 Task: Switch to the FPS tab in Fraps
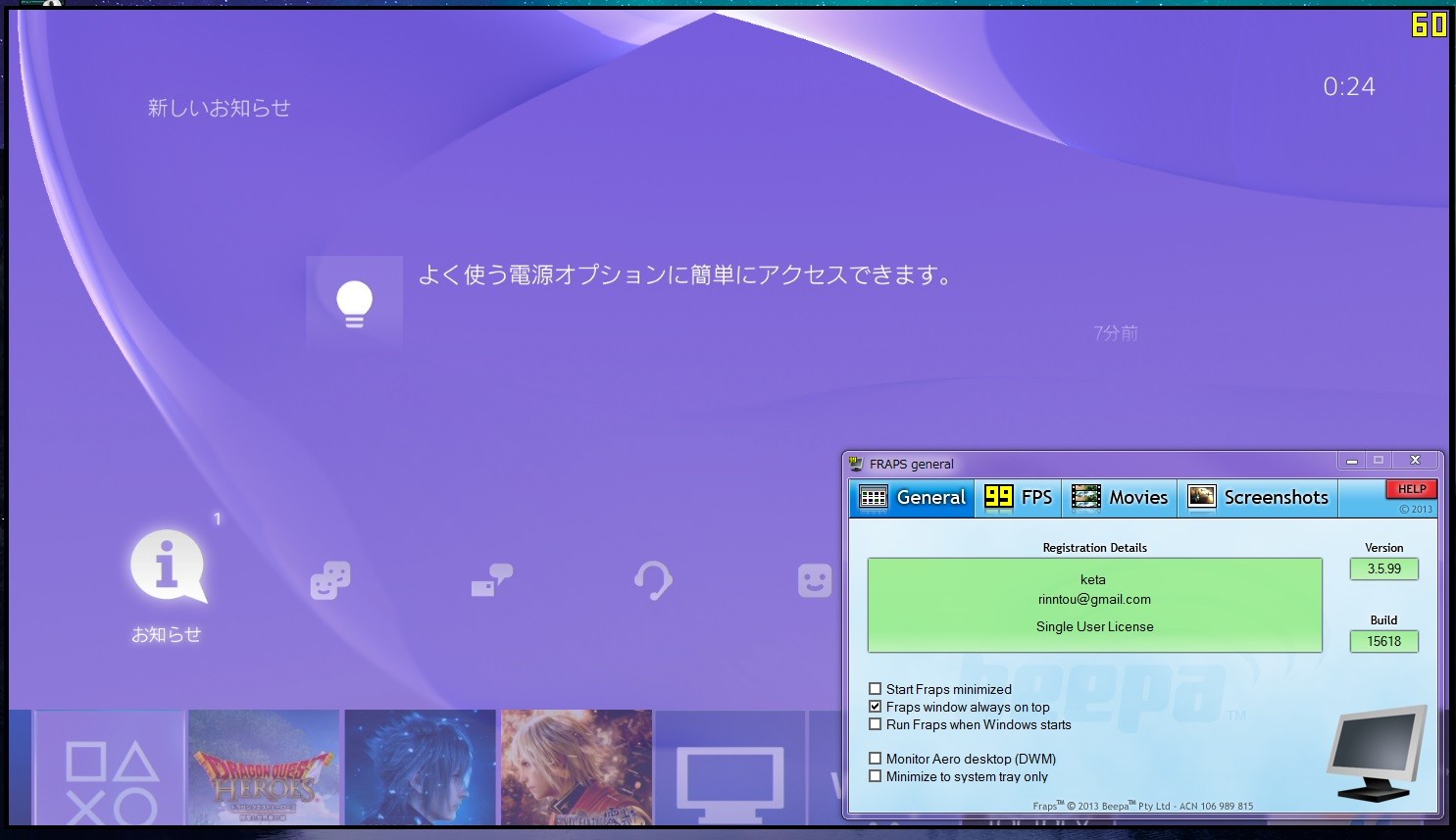[1019, 498]
